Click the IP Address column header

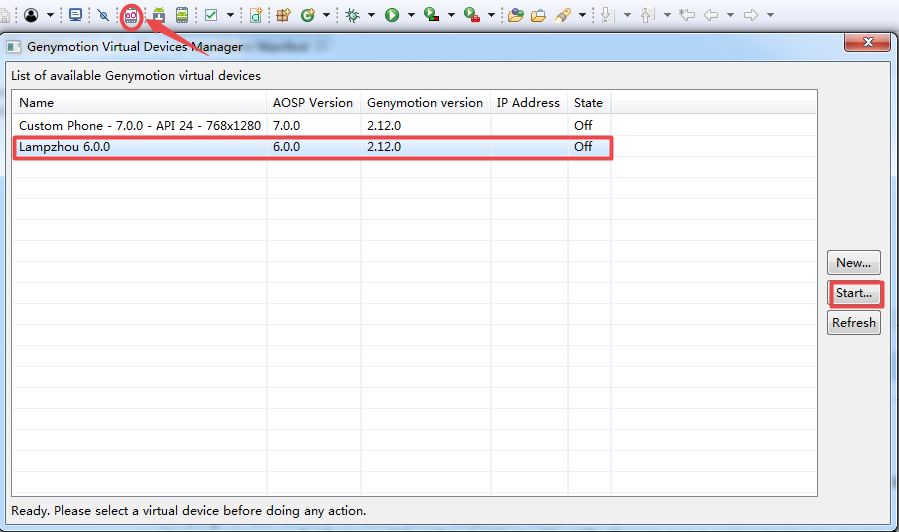[529, 103]
